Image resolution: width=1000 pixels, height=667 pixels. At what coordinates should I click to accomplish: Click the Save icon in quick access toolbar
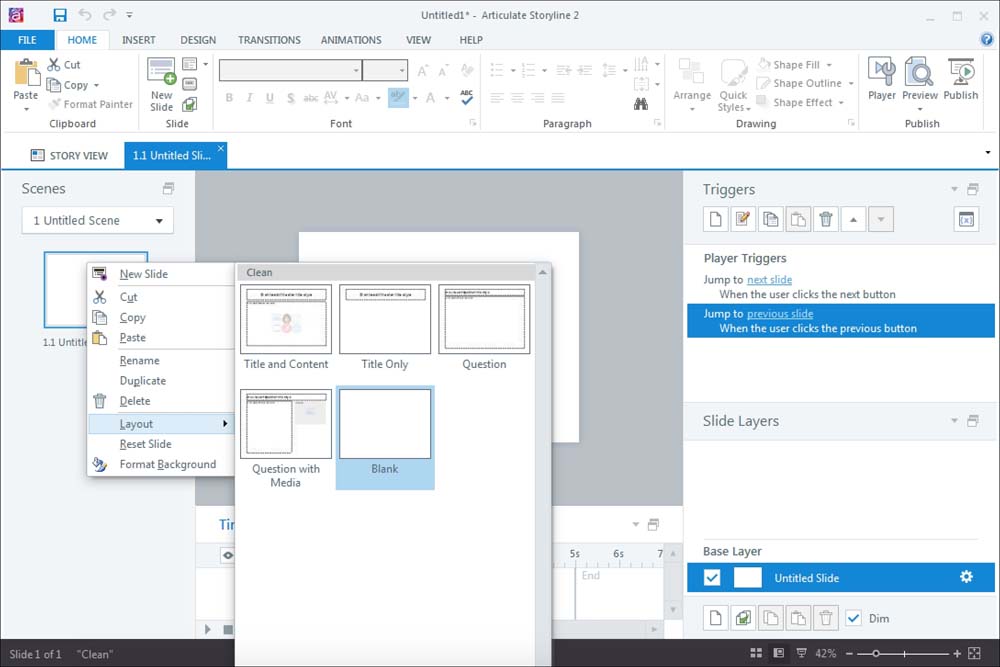60,15
